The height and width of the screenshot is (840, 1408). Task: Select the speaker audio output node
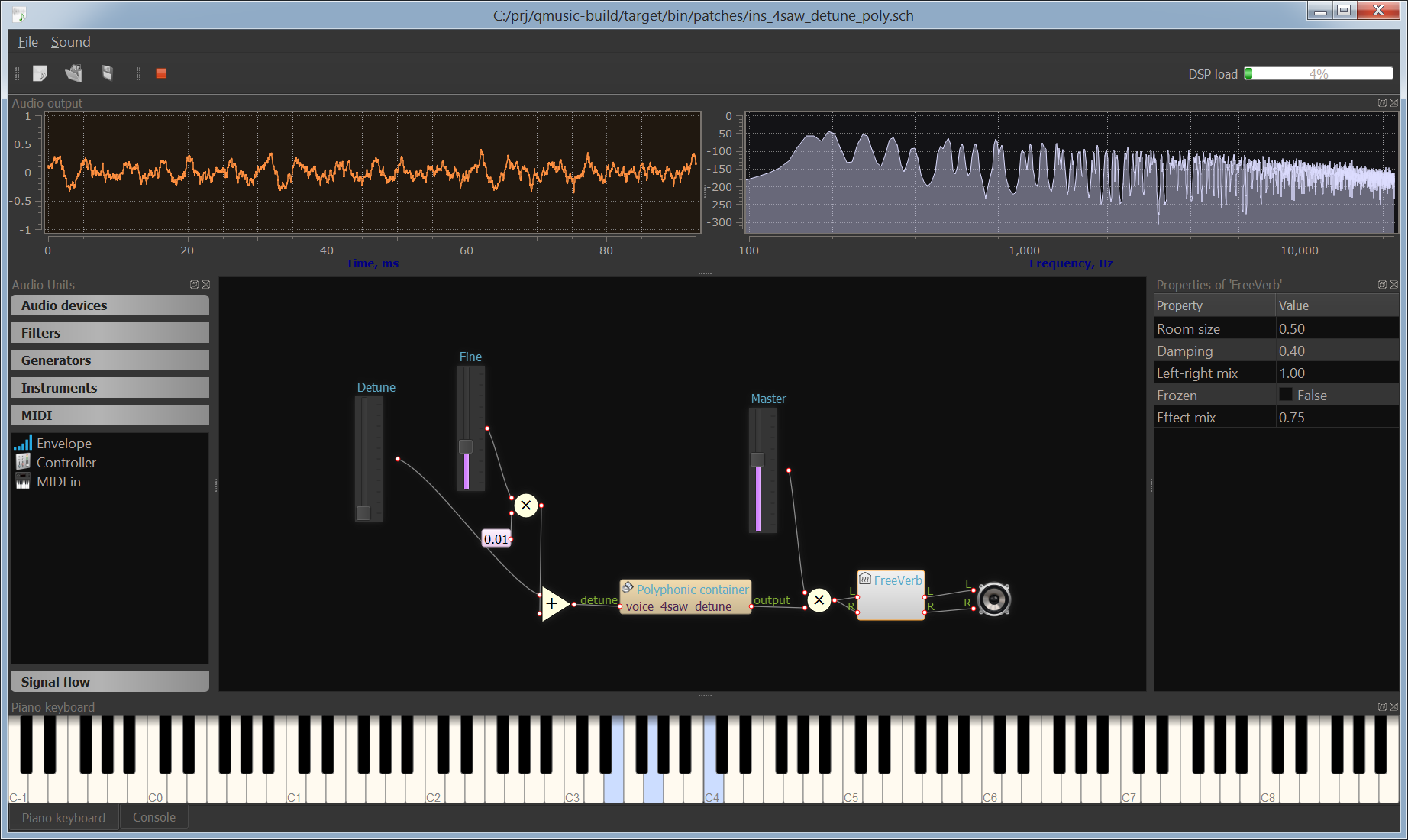(x=994, y=599)
